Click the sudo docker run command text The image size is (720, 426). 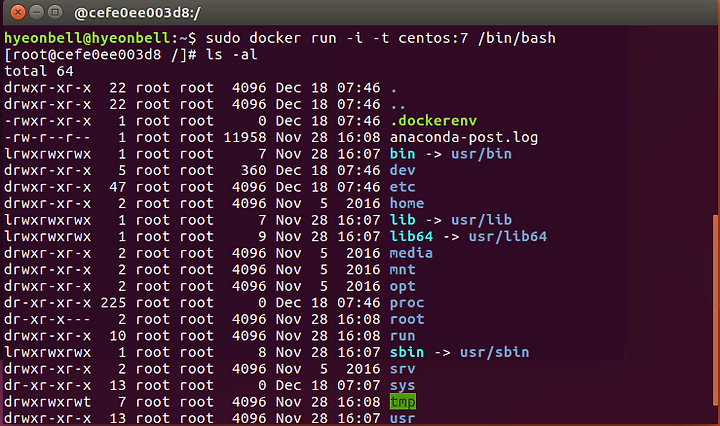pos(381,38)
